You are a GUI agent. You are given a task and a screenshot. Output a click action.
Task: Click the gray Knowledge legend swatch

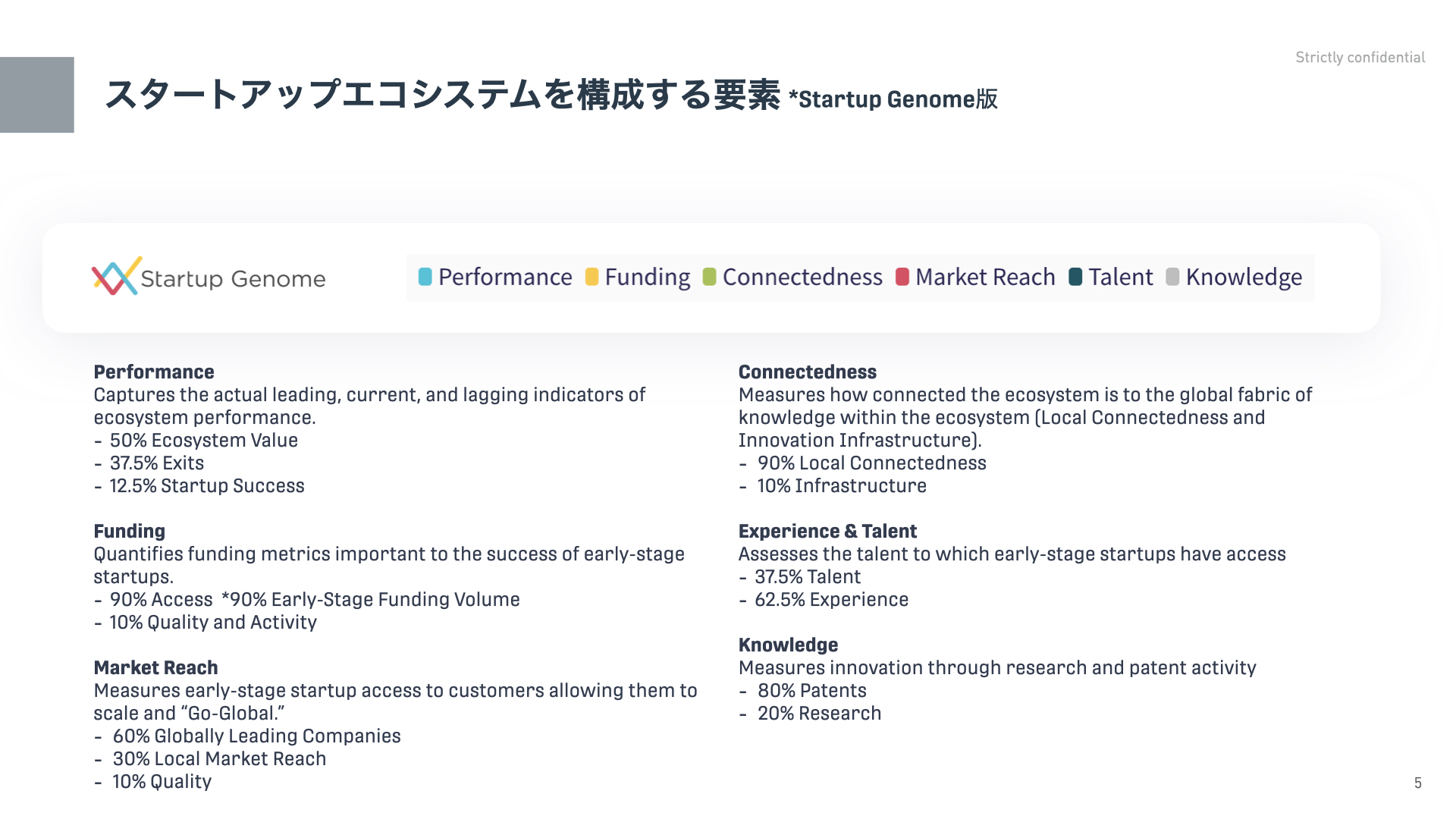point(1172,277)
